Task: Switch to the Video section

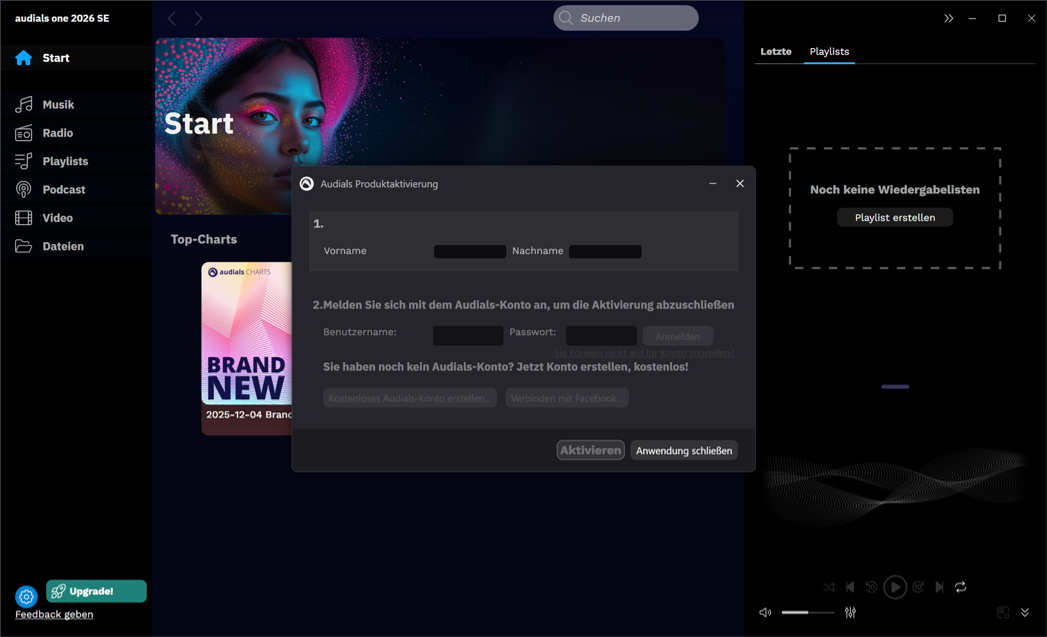Action: [x=57, y=217]
